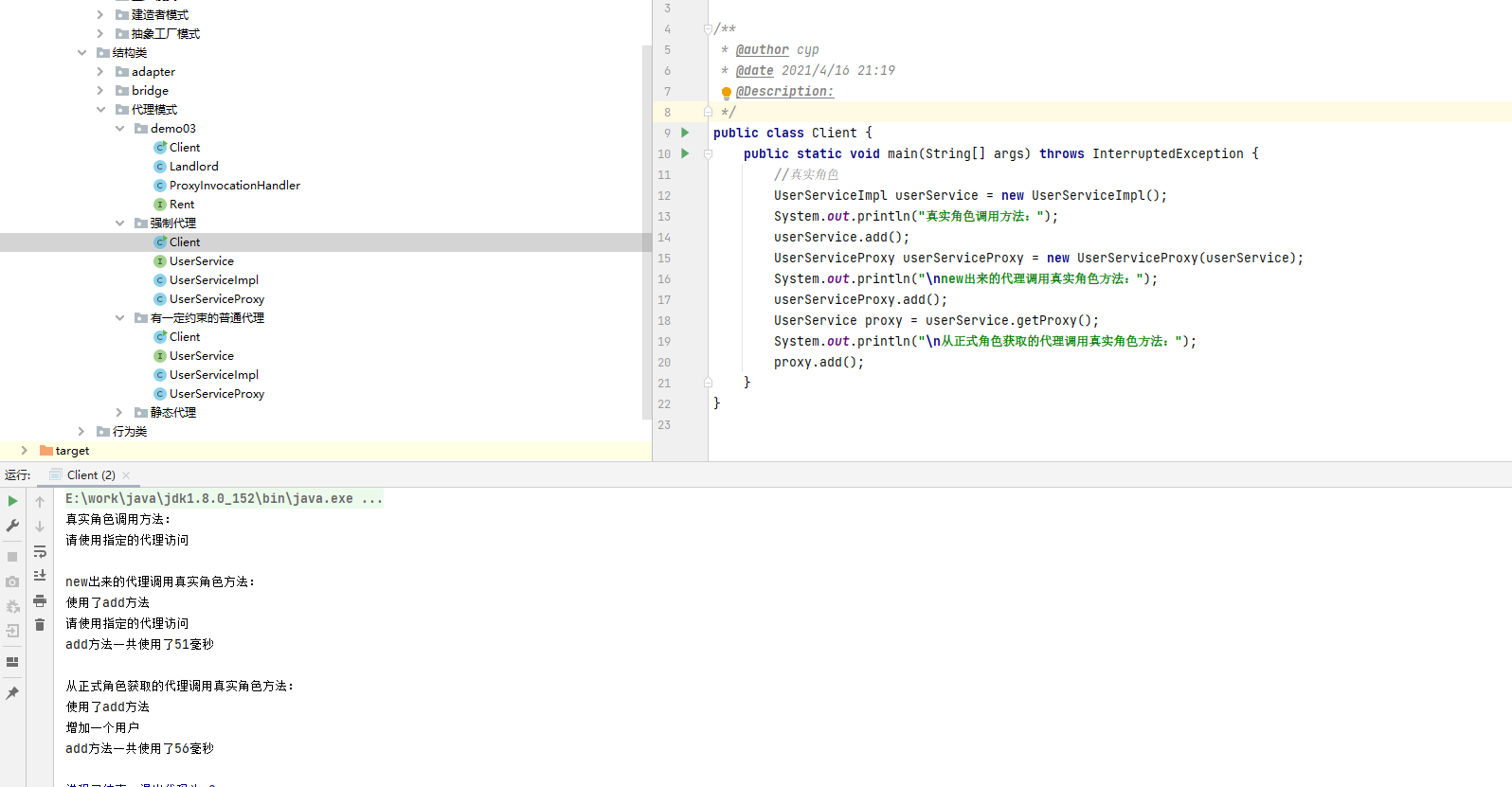Click the stop process square icon
1512x787 pixels.
pyautogui.click(x=12, y=557)
